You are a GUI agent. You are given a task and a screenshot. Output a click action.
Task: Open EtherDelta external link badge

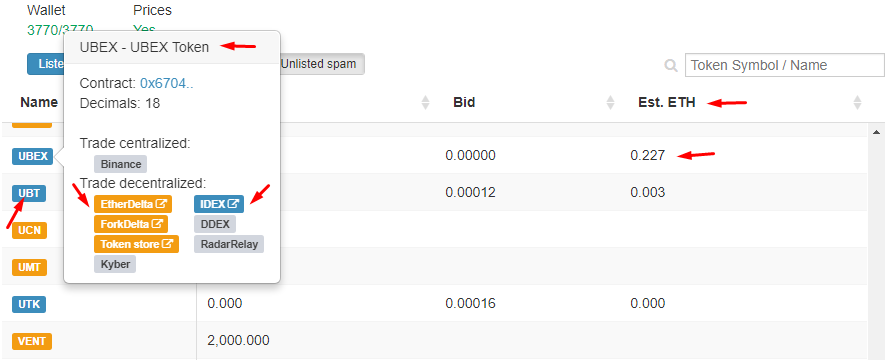click(x=133, y=204)
